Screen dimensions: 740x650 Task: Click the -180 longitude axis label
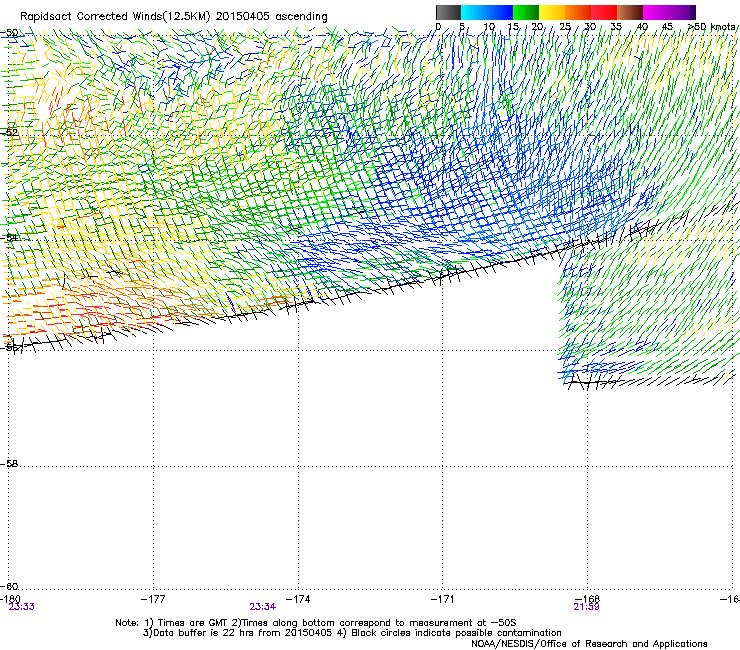(x=10, y=599)
